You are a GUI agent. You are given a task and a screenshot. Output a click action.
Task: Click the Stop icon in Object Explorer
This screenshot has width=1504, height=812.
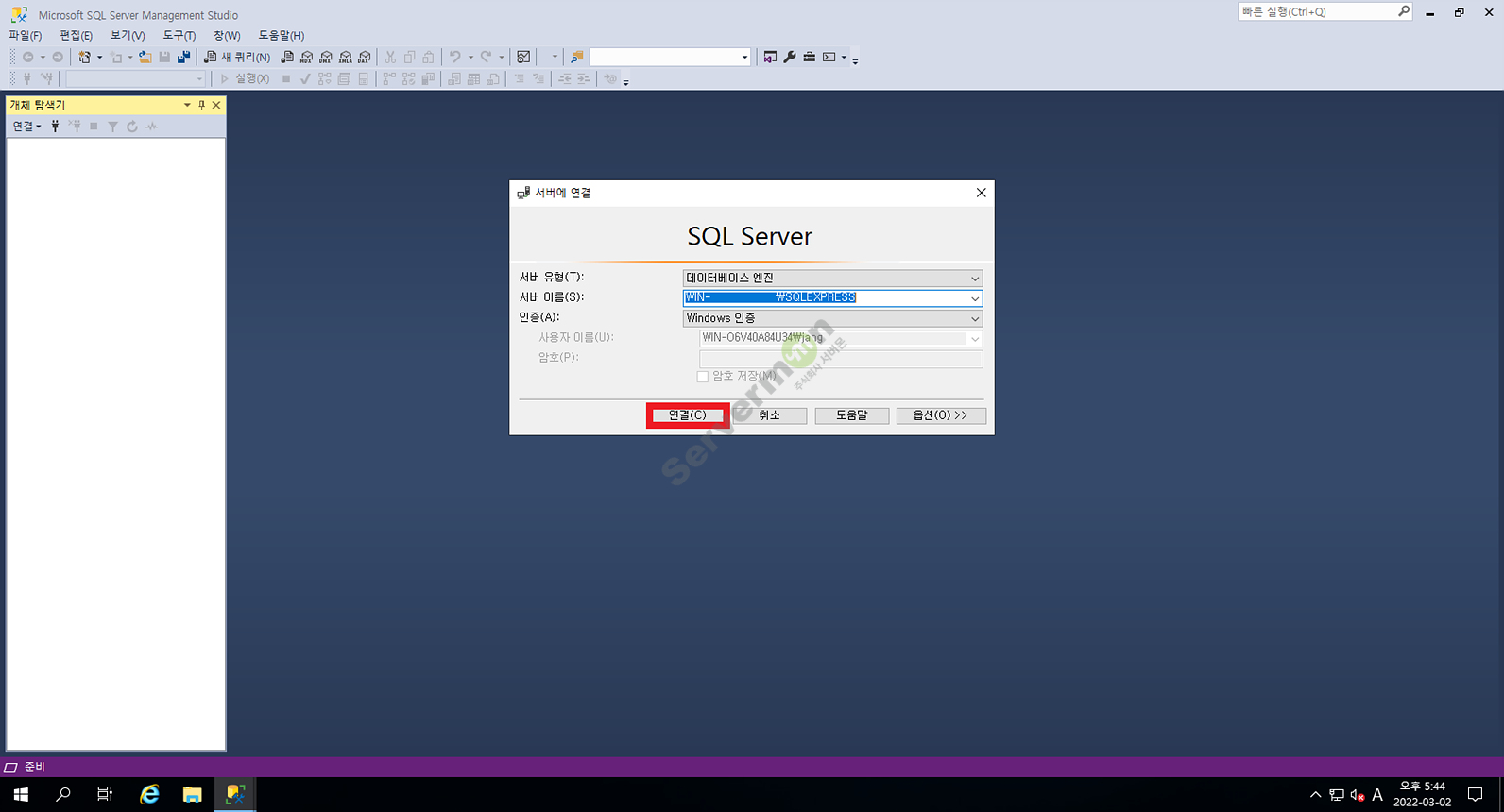click(x=94, y=127)
